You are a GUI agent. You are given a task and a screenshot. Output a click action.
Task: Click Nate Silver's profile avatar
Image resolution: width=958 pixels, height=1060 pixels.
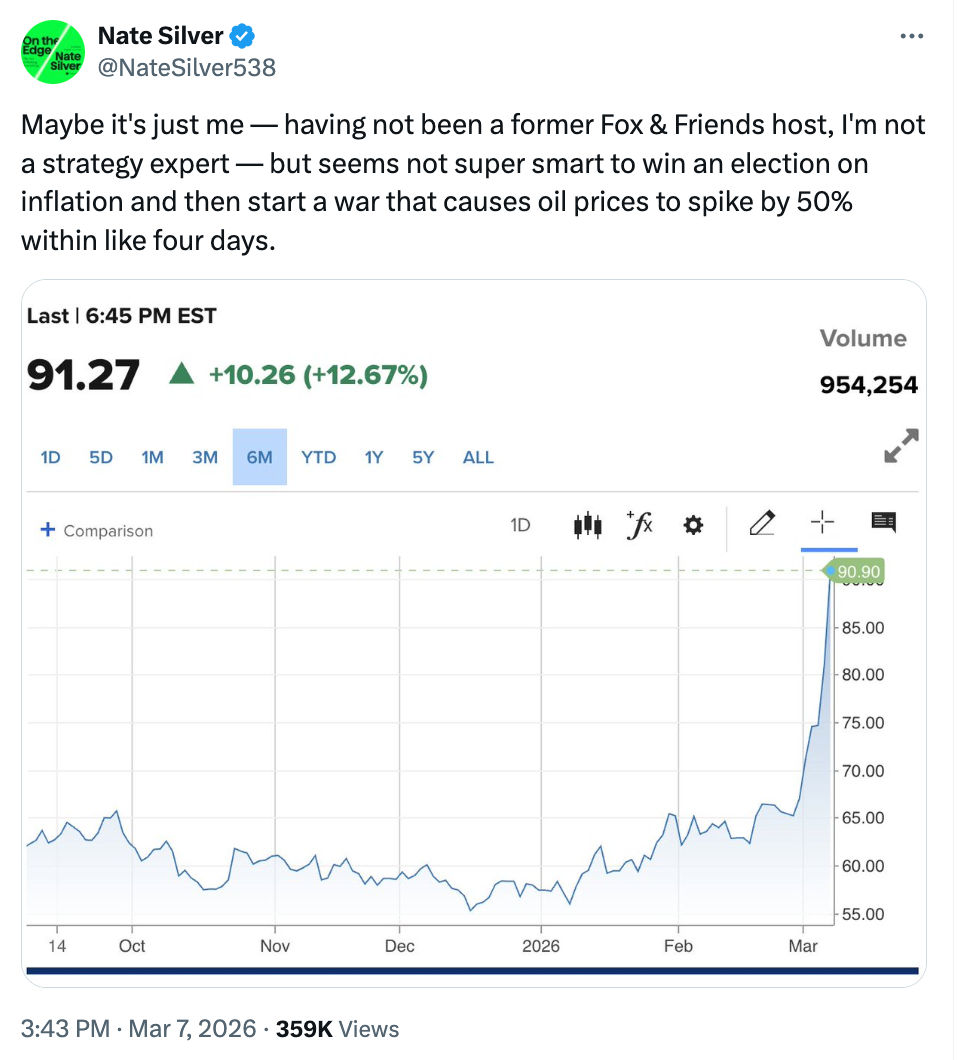point(53,51)
